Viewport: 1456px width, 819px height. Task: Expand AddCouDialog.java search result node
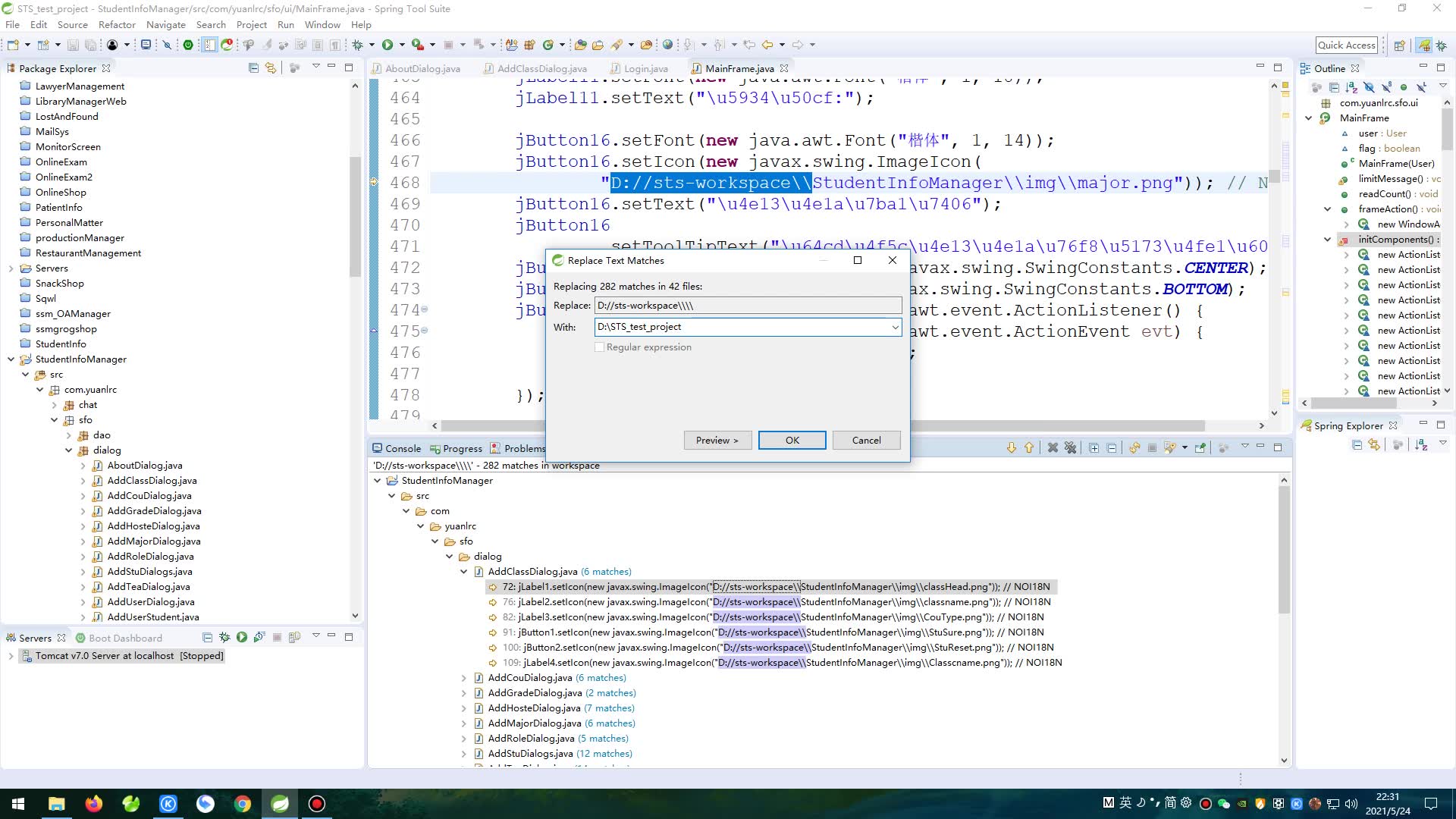click(x=463, y=677)
